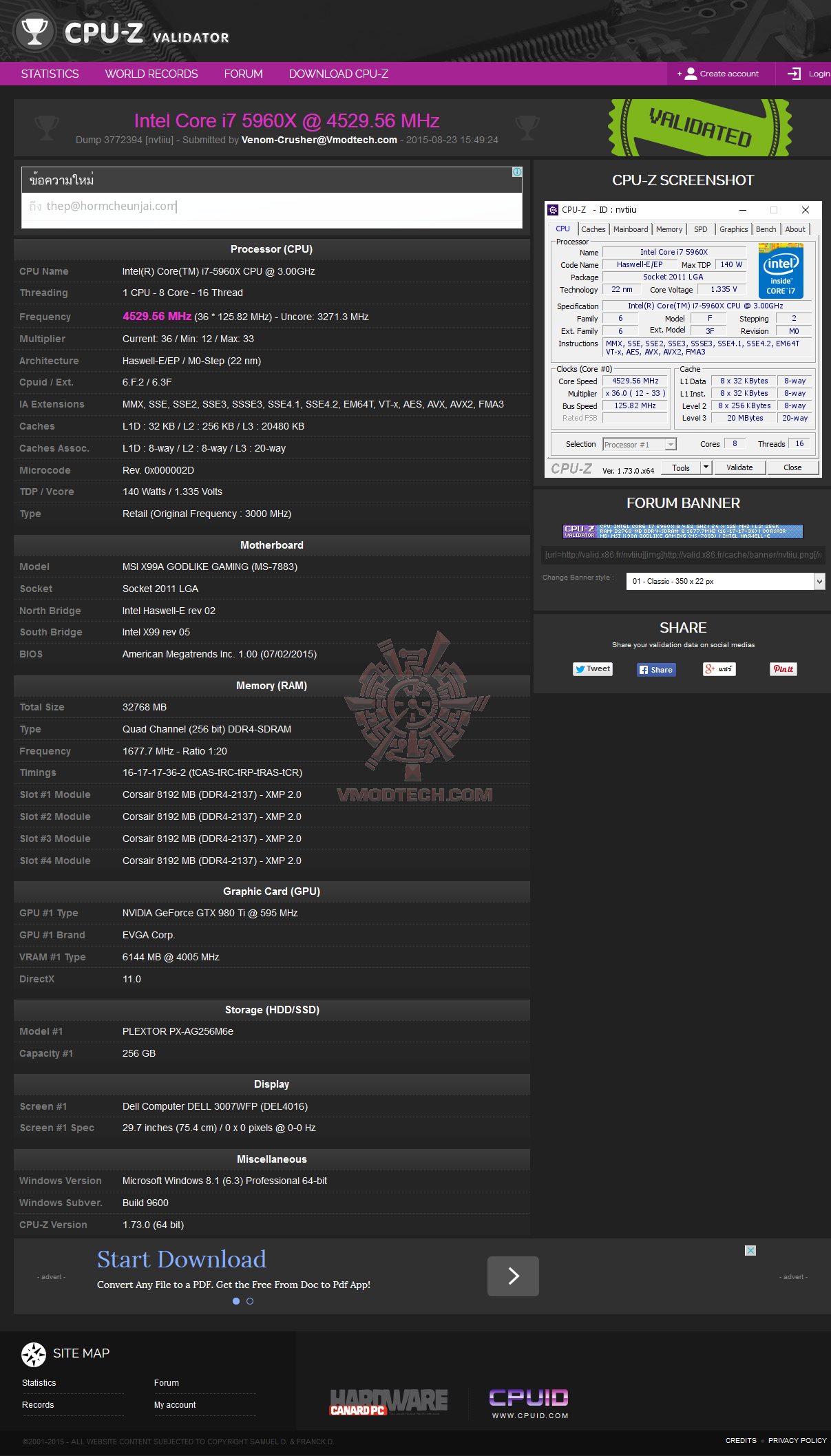This screenshot has height=1456, width=831.
Task: Click the forum banner BBCode field
Action: (683, 555)
